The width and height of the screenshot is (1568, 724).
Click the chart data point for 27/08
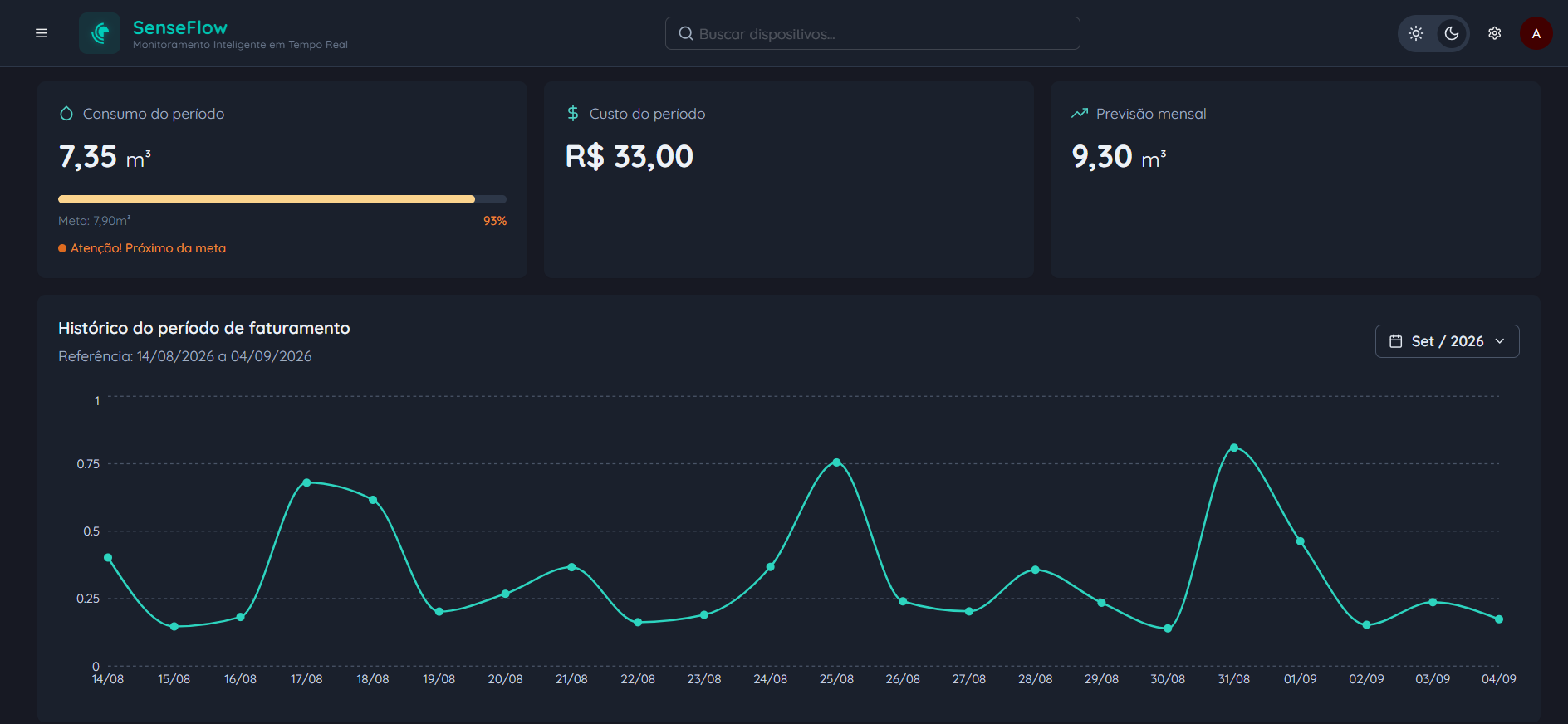[x=969, y=612]
